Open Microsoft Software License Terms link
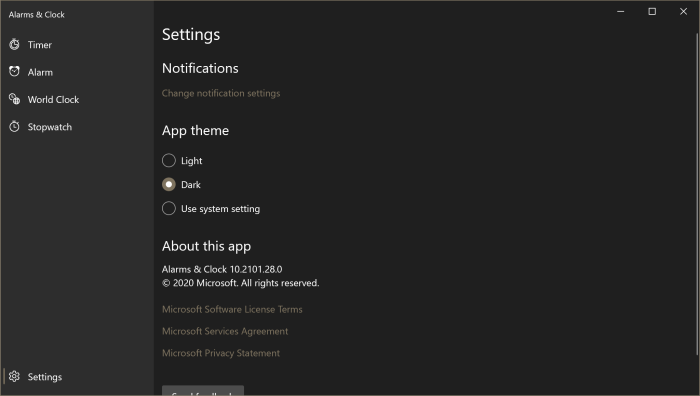700x396 pixels. (x=232, y=309)
